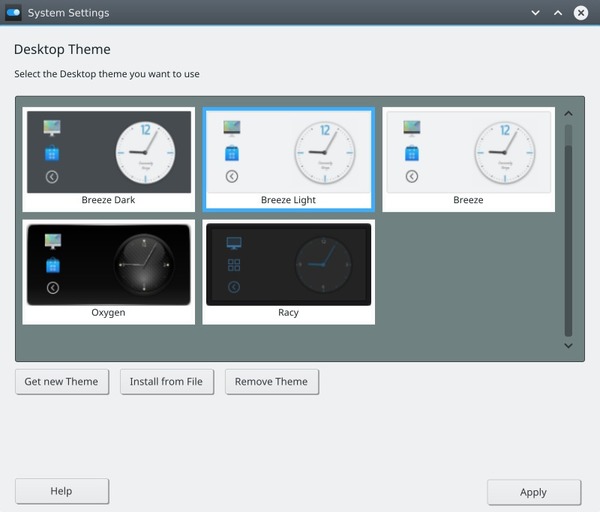This screenshot has height=512, width=600.
Task: Click the monitor icon in Racy preview
Action: 233,243
